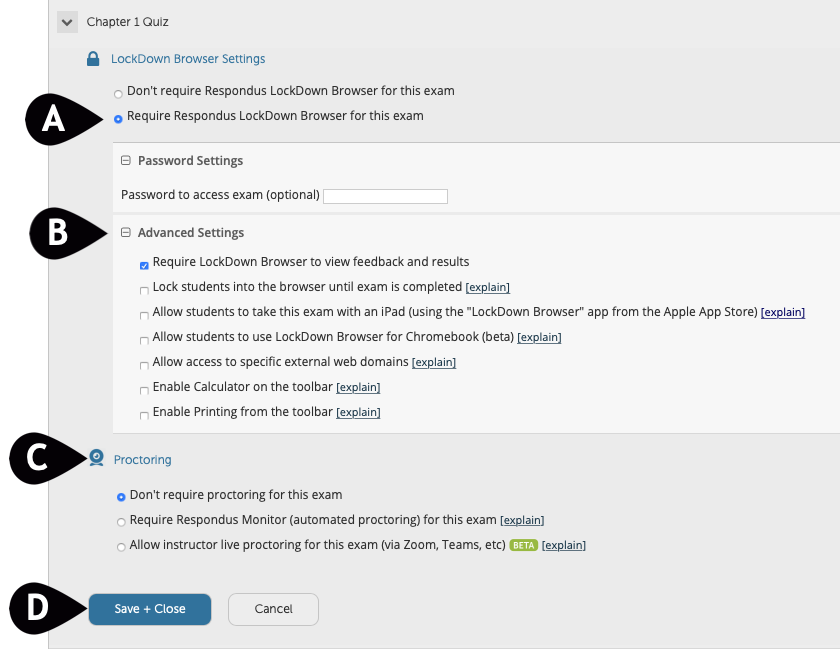The width and height of the screenshot is (840, 656).
Task: Collapse the Advanced Settings section
Action: 126,233
